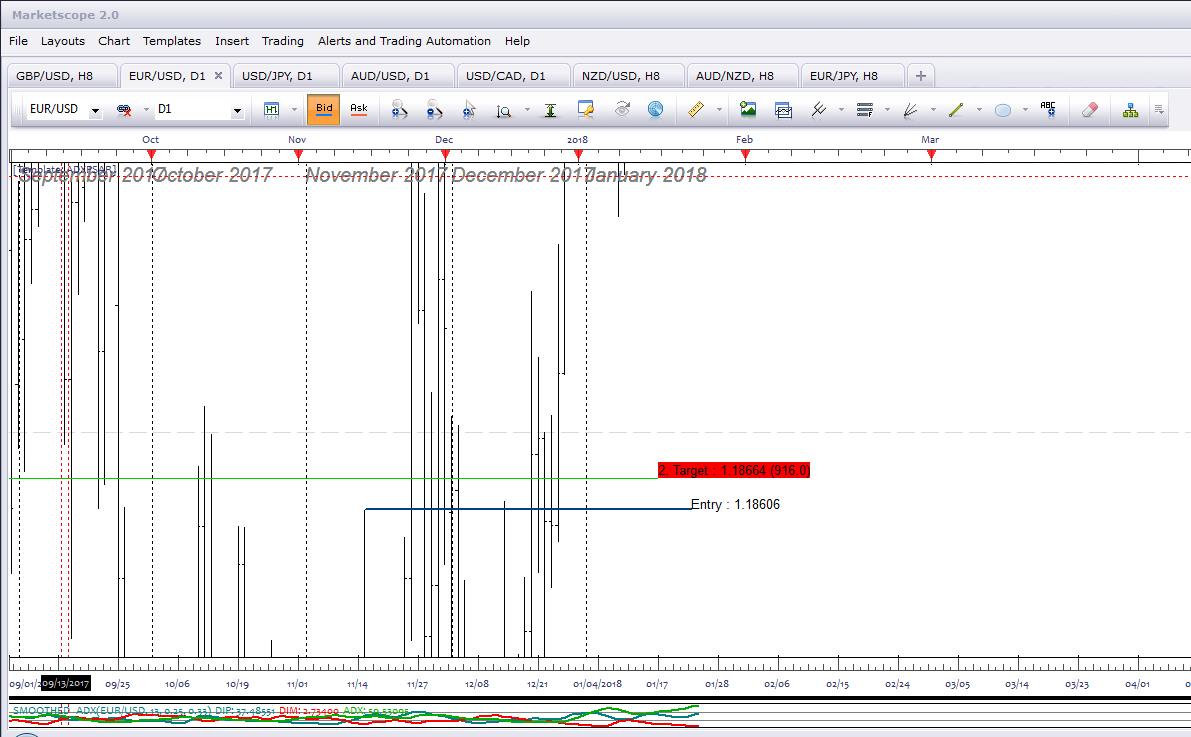Open the Trading menu
Viewport: 1191px width, 737px height.
(x=283, y=41)
